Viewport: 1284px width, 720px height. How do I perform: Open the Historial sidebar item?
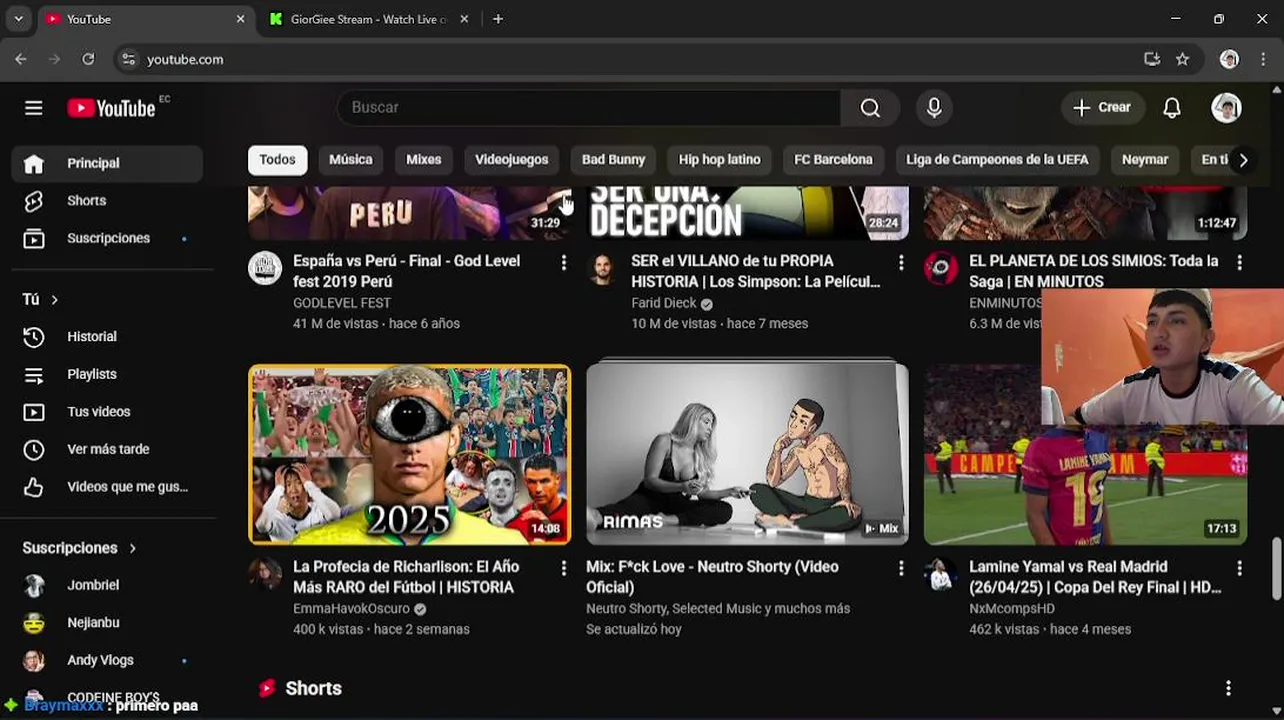pos(107,337)
